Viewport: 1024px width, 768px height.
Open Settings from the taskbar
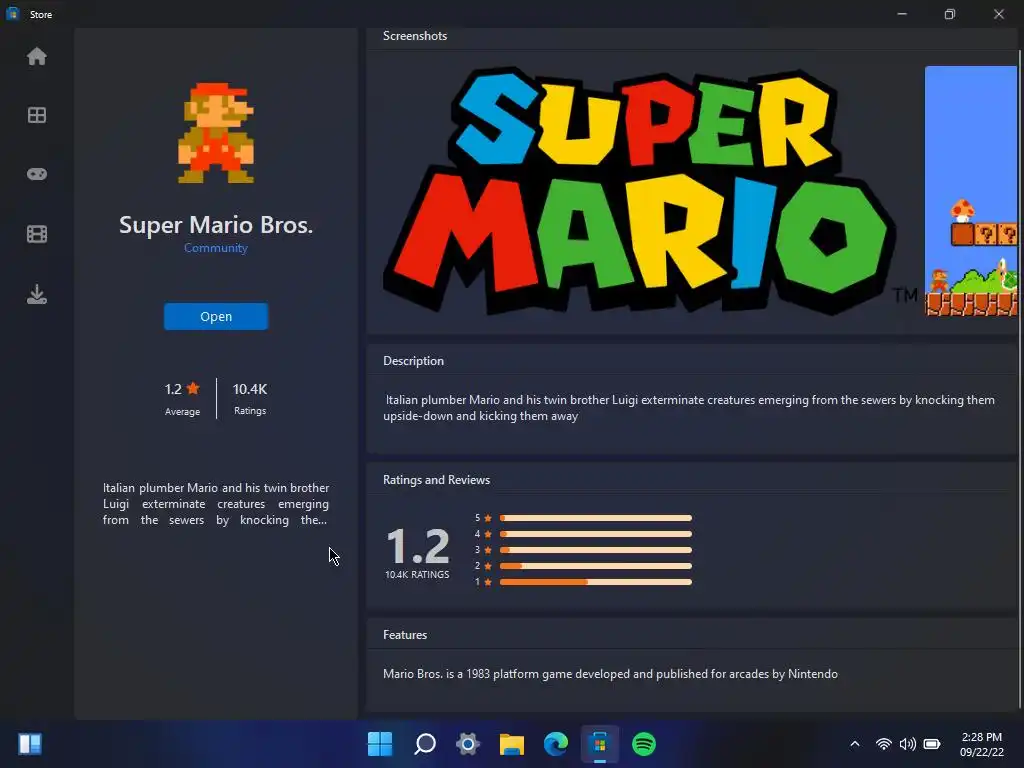point(468,744)
